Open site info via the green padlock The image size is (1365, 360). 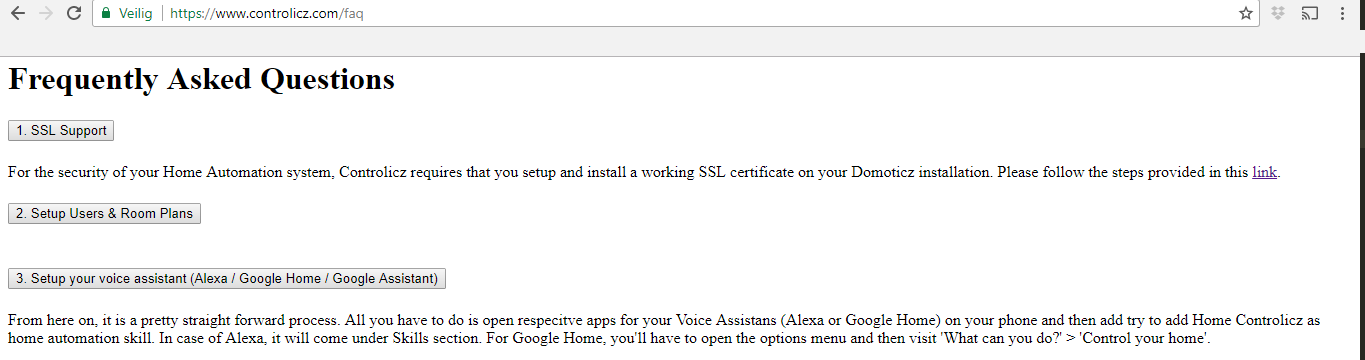(x=106, y=14)
